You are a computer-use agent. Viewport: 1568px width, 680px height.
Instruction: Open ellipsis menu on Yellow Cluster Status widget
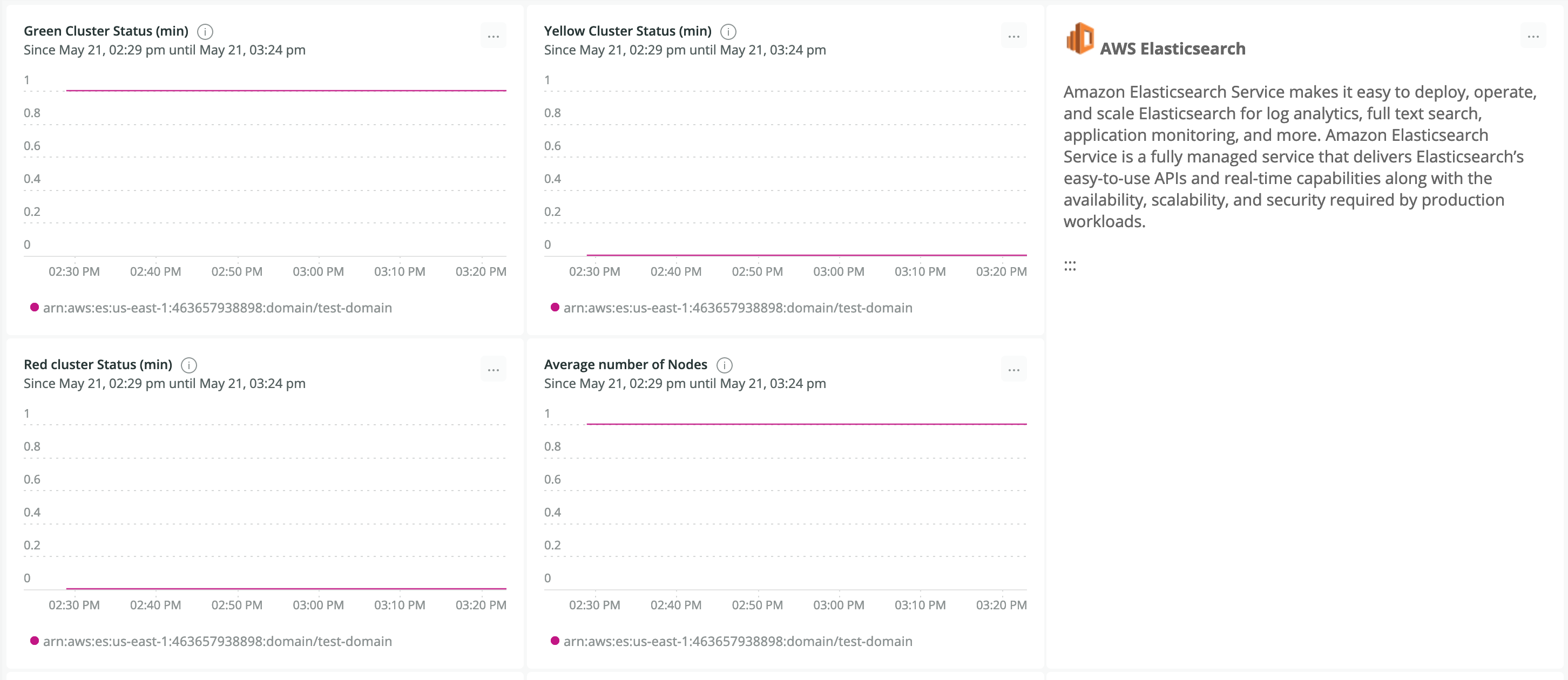1013,37
